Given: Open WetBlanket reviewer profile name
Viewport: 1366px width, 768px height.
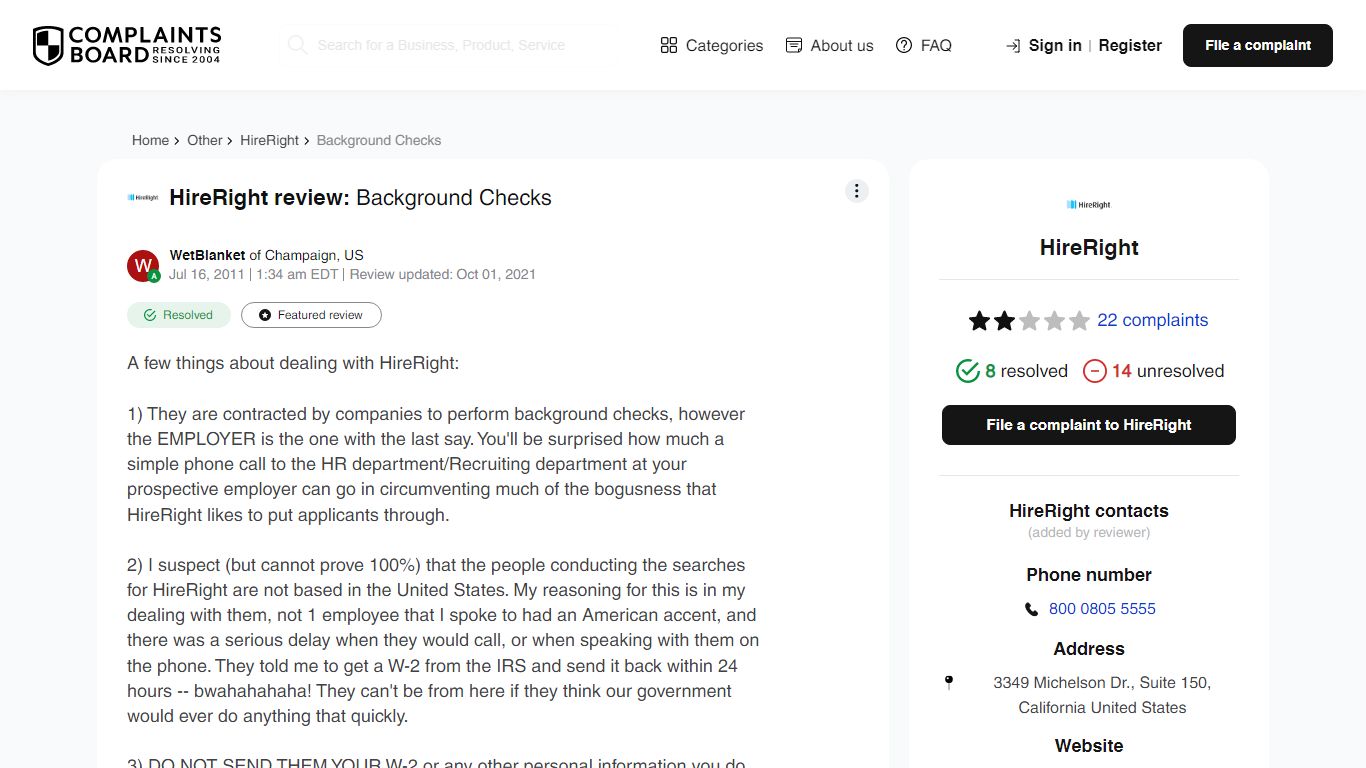Looking at the screenshot, I should coord(207,255).
